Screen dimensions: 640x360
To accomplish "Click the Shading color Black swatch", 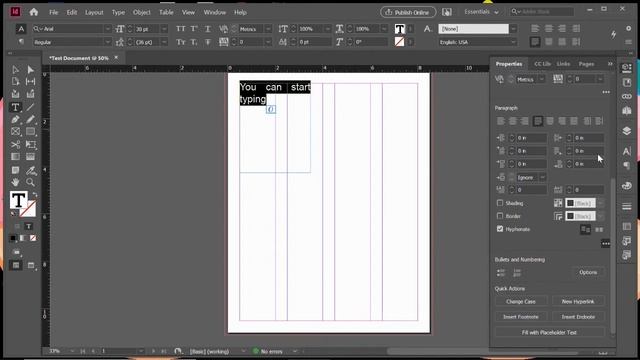I will [x=580, y=203].
